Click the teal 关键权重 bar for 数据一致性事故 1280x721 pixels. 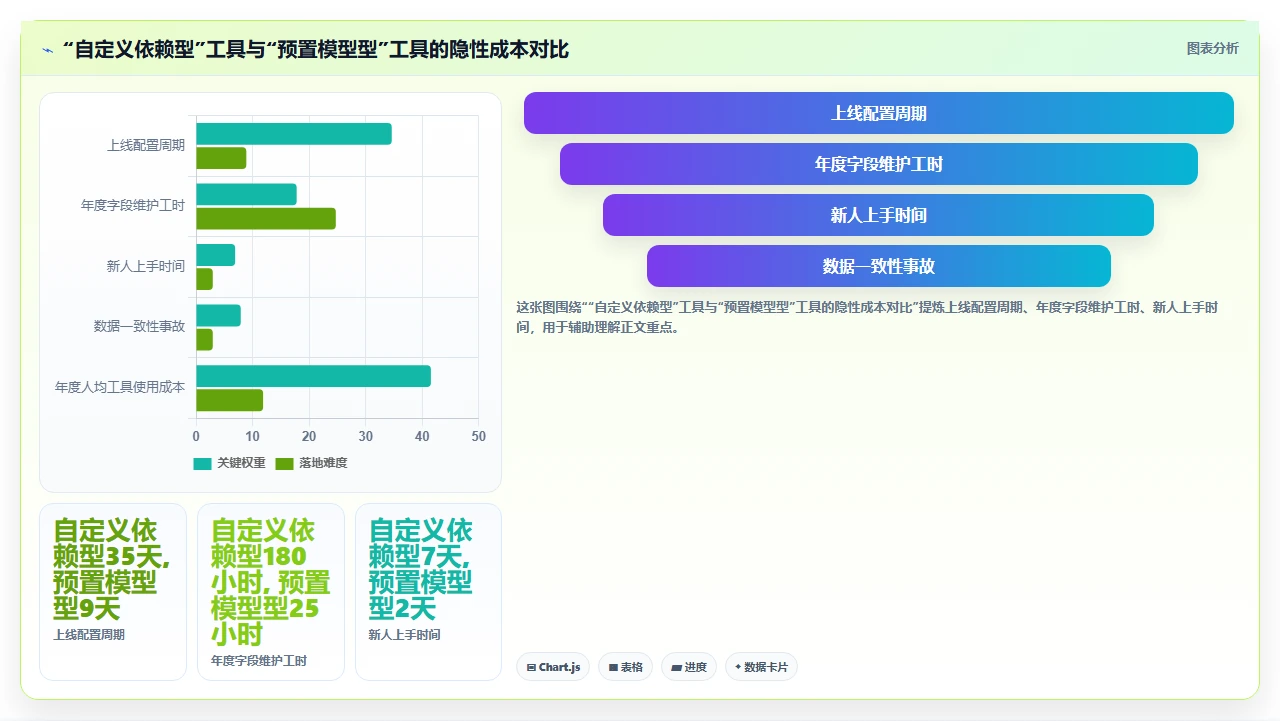[218, 315]
